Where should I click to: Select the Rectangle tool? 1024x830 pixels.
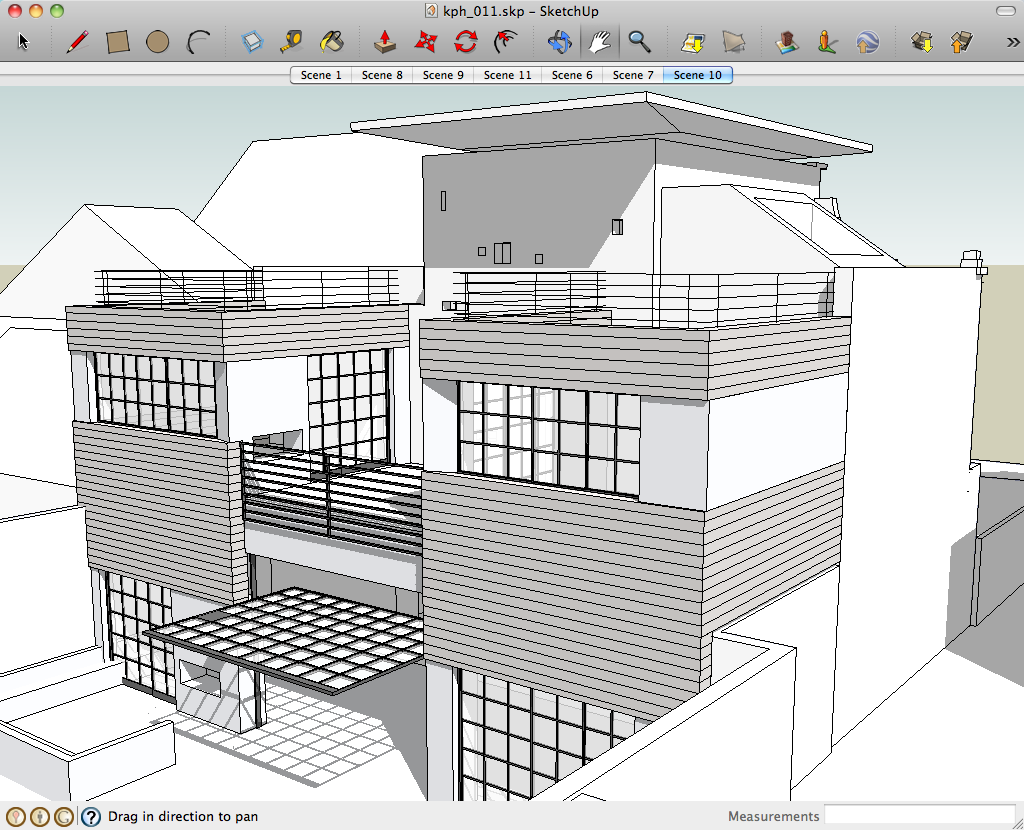pyautogui.click(x=118, y=42)
